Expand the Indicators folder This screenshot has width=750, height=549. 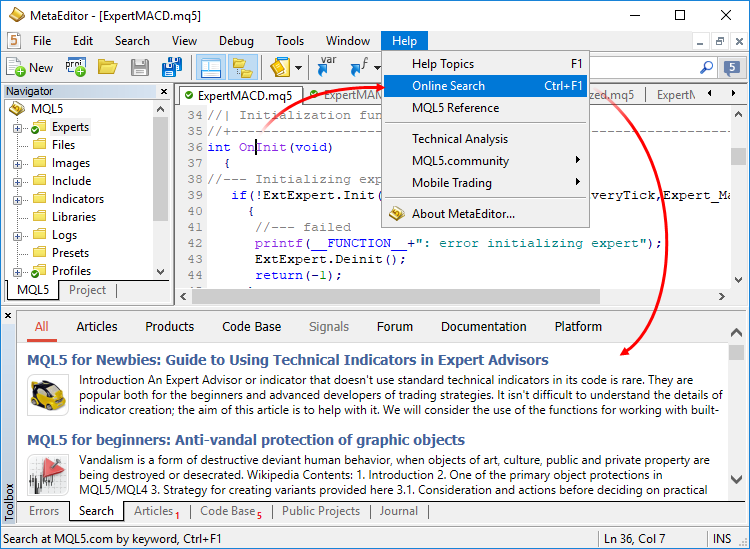(17, 200)
